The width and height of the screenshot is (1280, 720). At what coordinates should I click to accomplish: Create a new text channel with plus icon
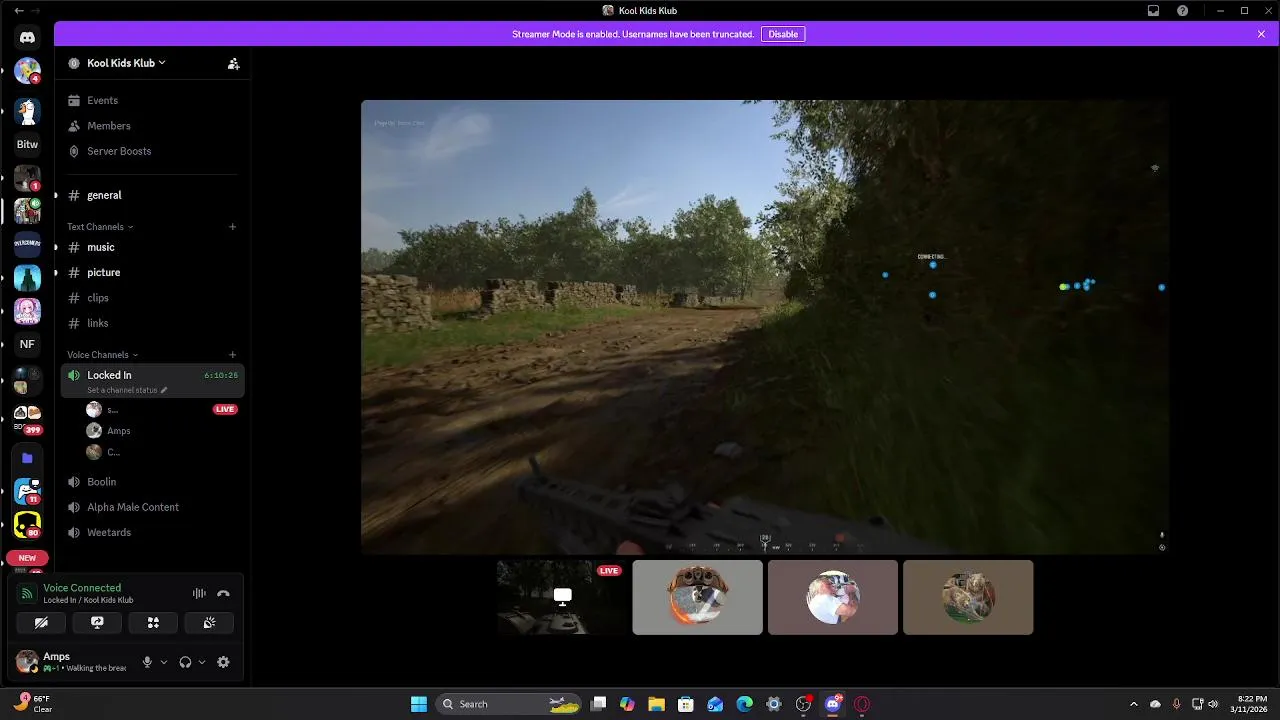[x=233, y=227]
